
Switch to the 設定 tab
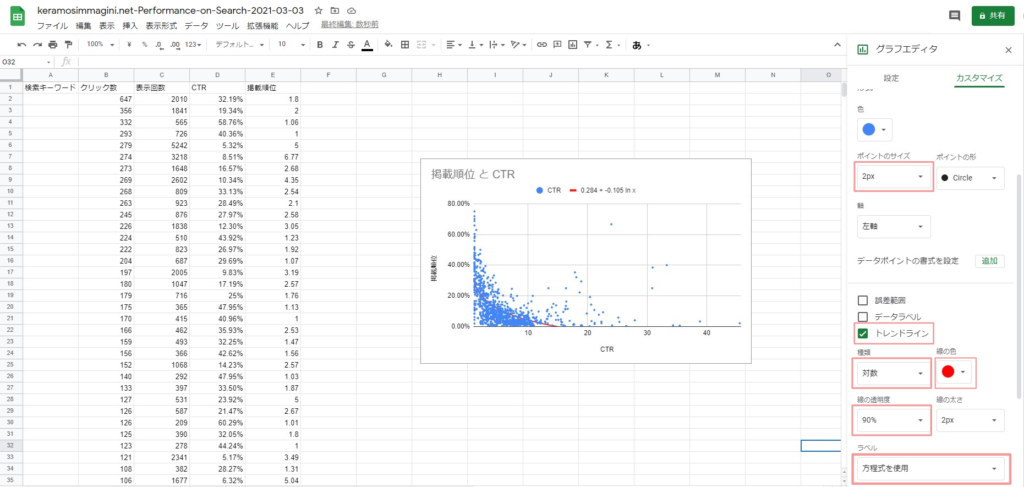(891, 78)
